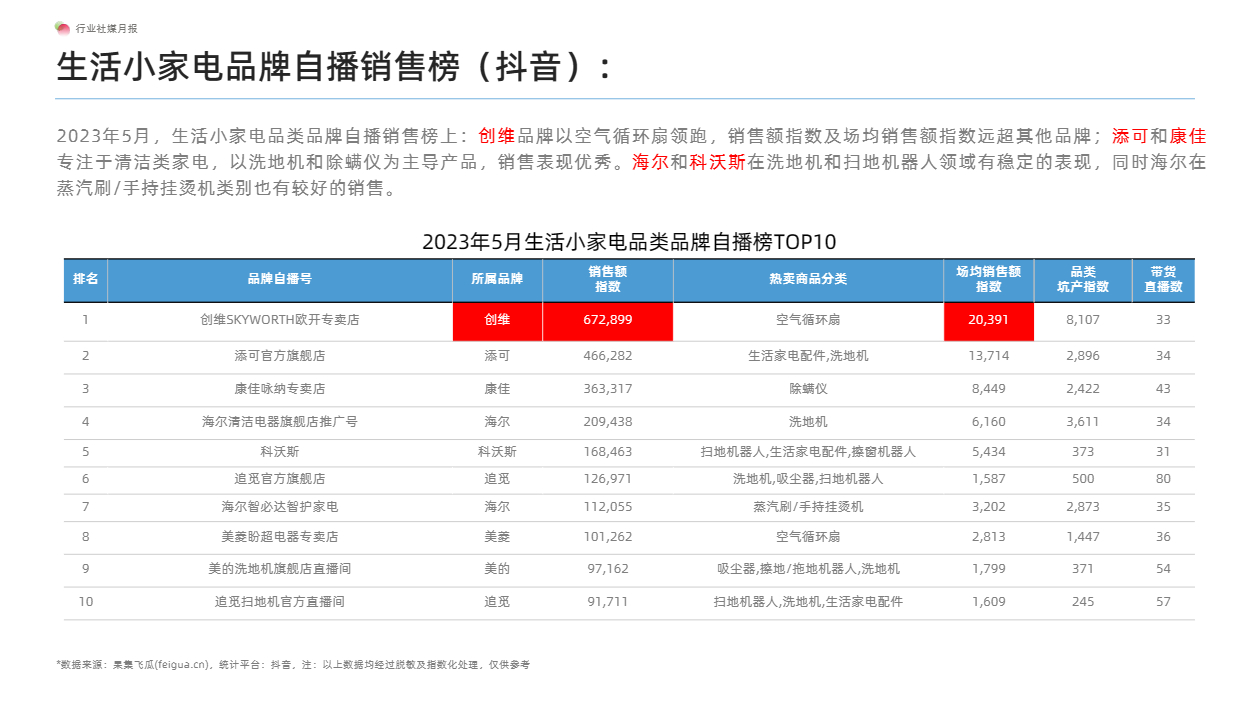Click the 3,611 category index value

(1083, 422)
